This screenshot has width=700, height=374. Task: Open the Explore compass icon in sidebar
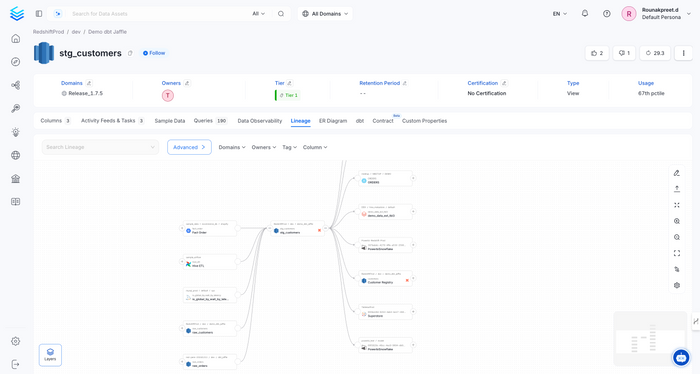click(16, 62)
